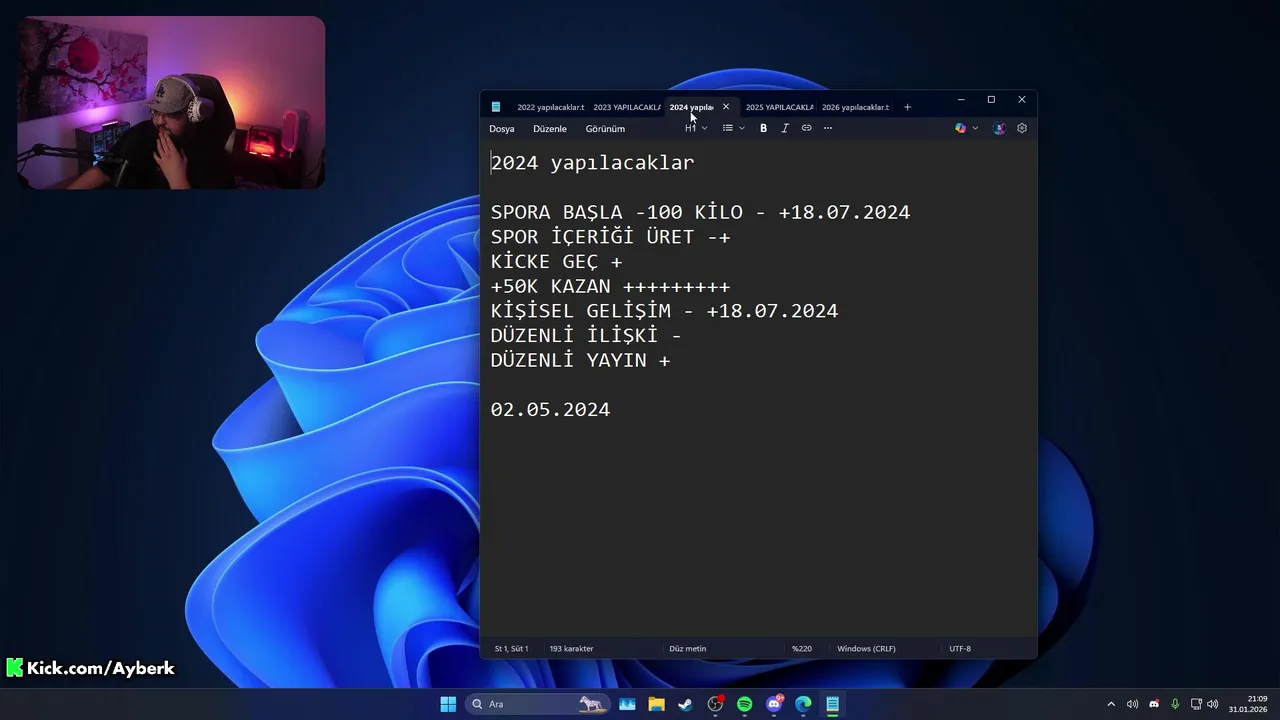Click the line SPORA BAŞLA -100 KİLO
1280x720 pixels.
(x=700, y=212)
